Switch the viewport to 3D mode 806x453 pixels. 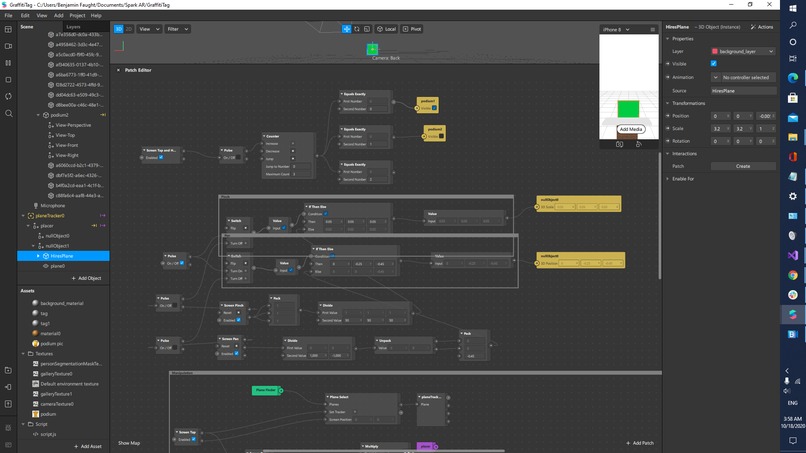pyautogui.click(x=119, y=29)
